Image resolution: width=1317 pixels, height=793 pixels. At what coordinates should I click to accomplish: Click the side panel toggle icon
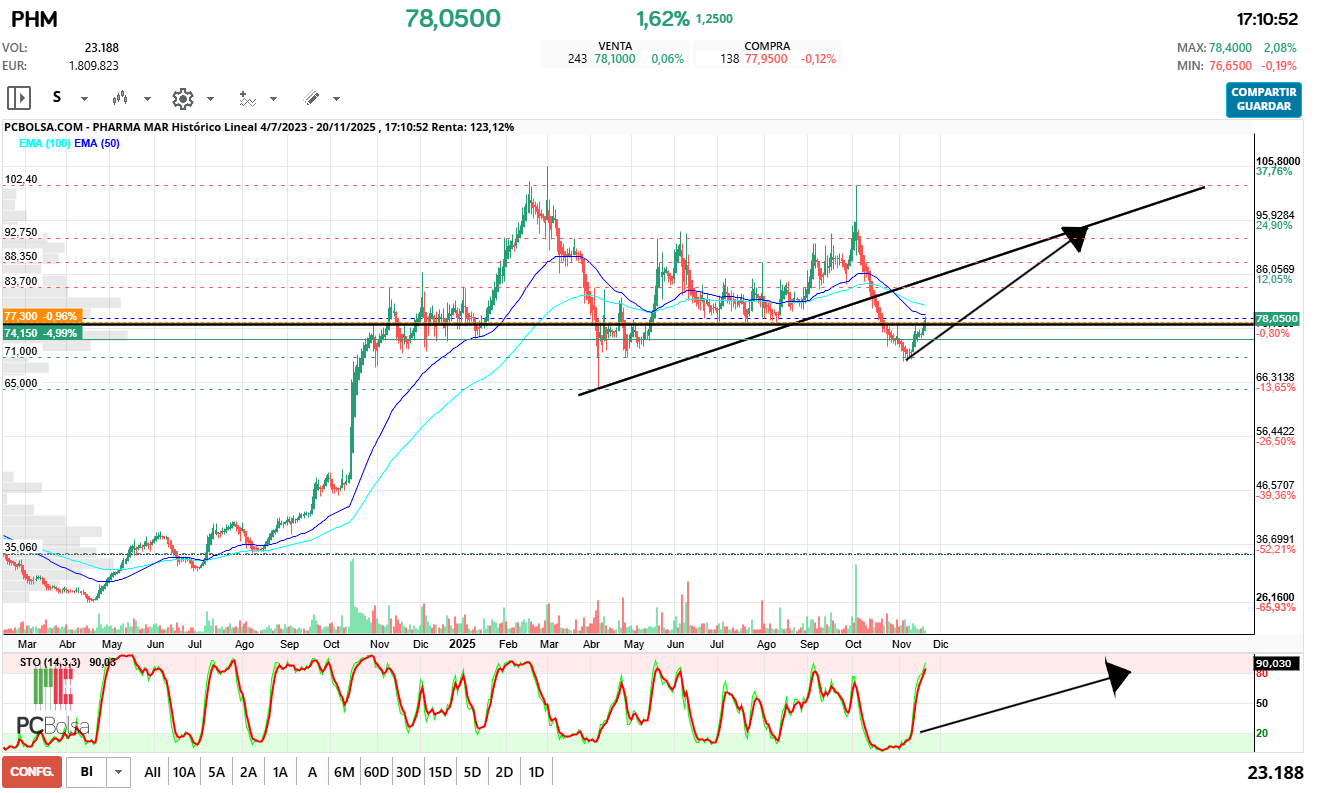[x=19, y=98]
